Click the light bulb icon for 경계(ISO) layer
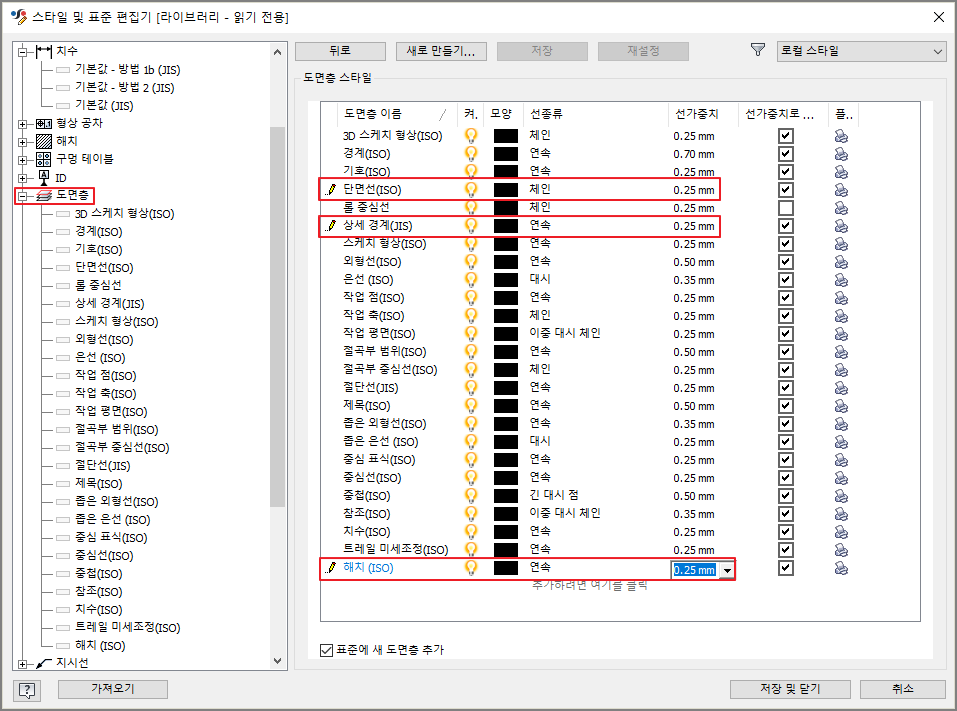957x711 pixels. (x=471, y=154)
